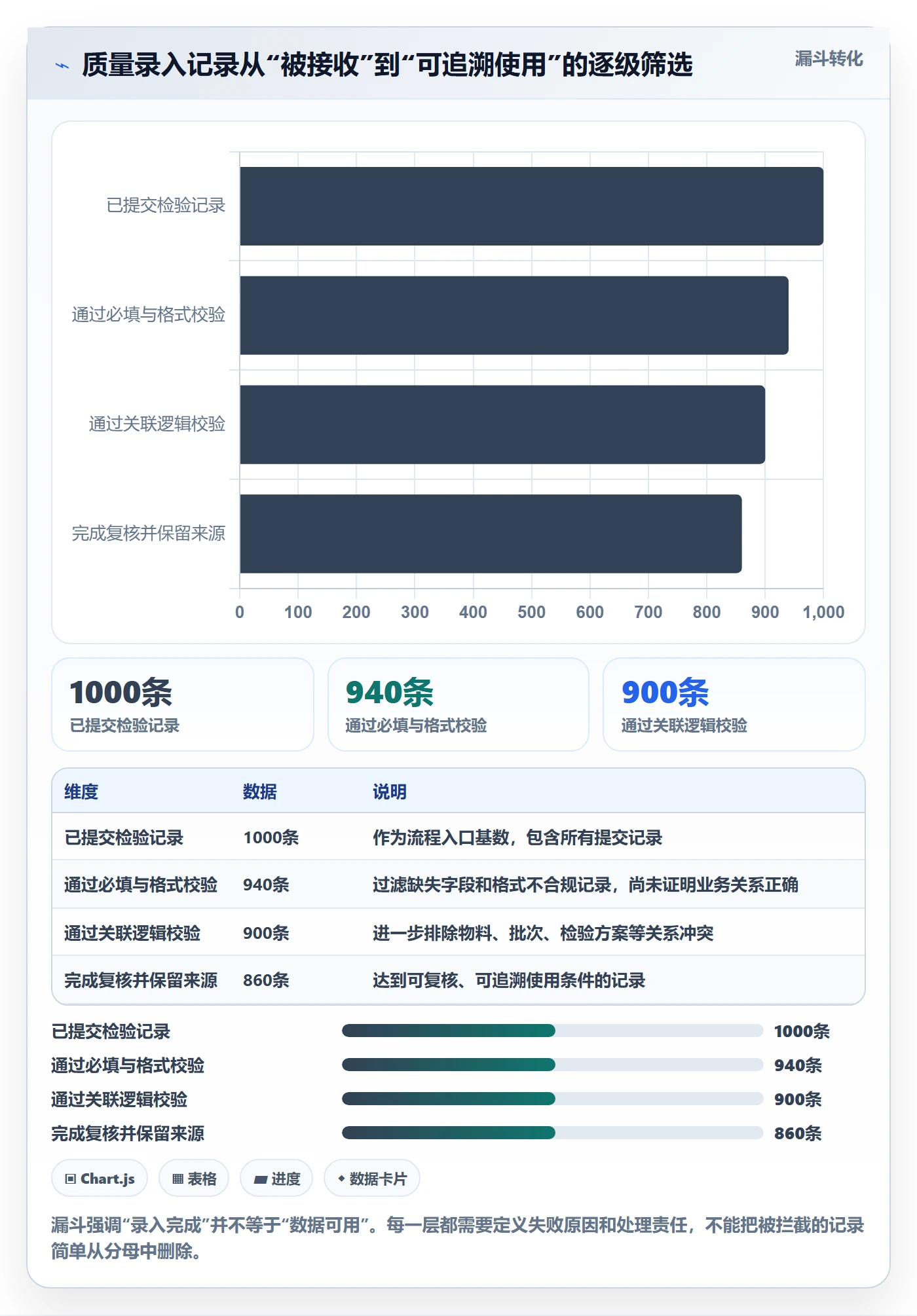The width and height of the screenshot is (917, 1316).
Task: Click description 进一步排除物料、批次、检验方案等关系冲突
Action: [x=543, y=933]
